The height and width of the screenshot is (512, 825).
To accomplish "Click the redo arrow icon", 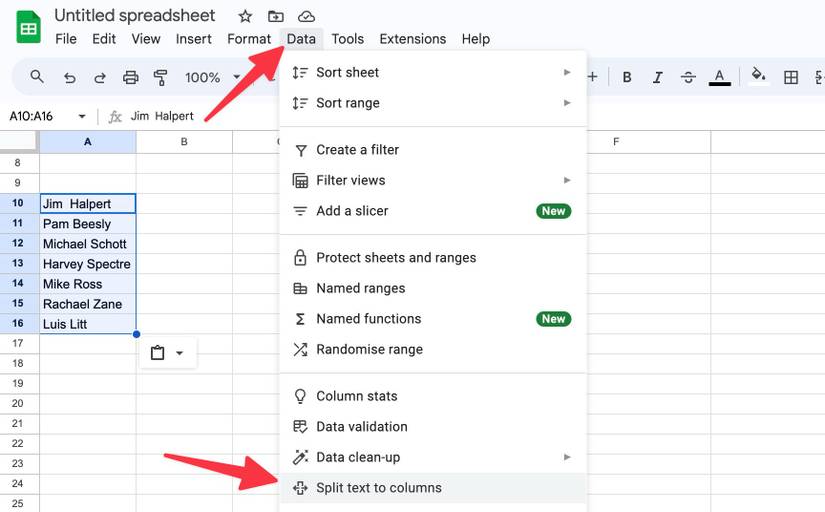I will (x=100, y=77).
